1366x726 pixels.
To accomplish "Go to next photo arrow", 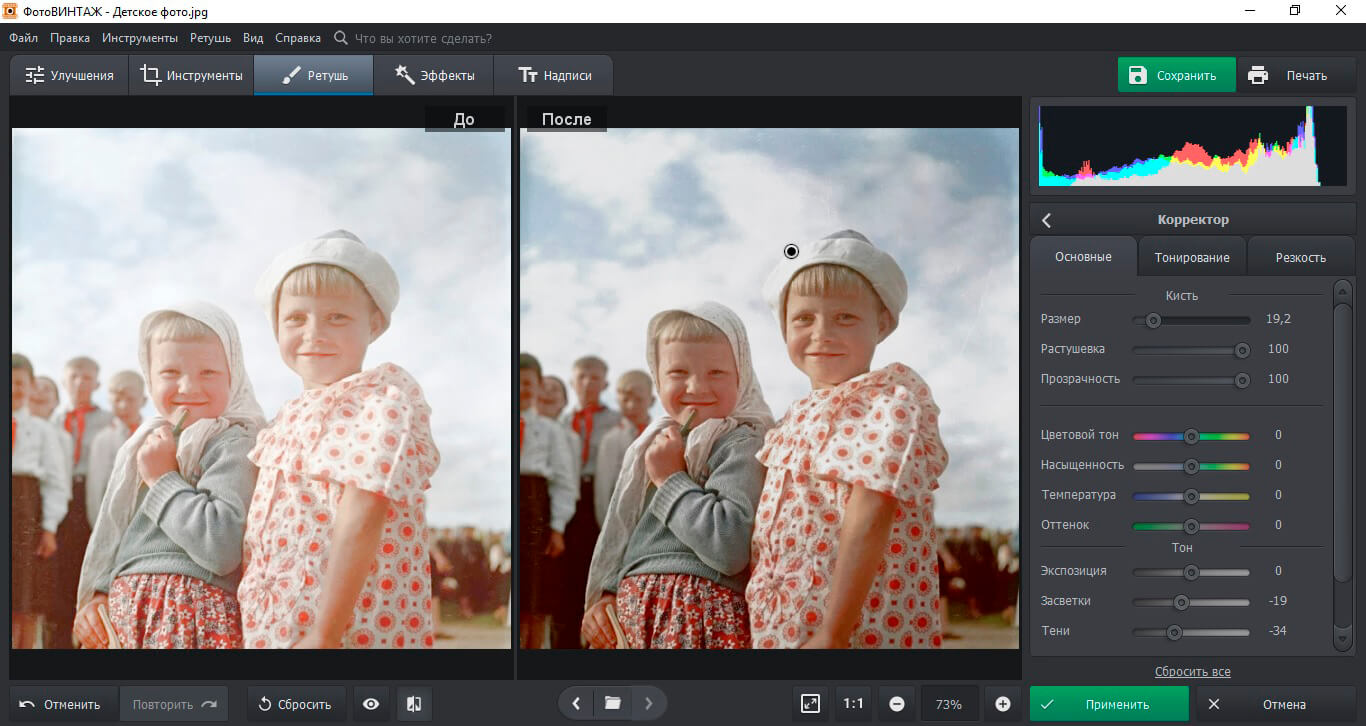I will (648, 703).
